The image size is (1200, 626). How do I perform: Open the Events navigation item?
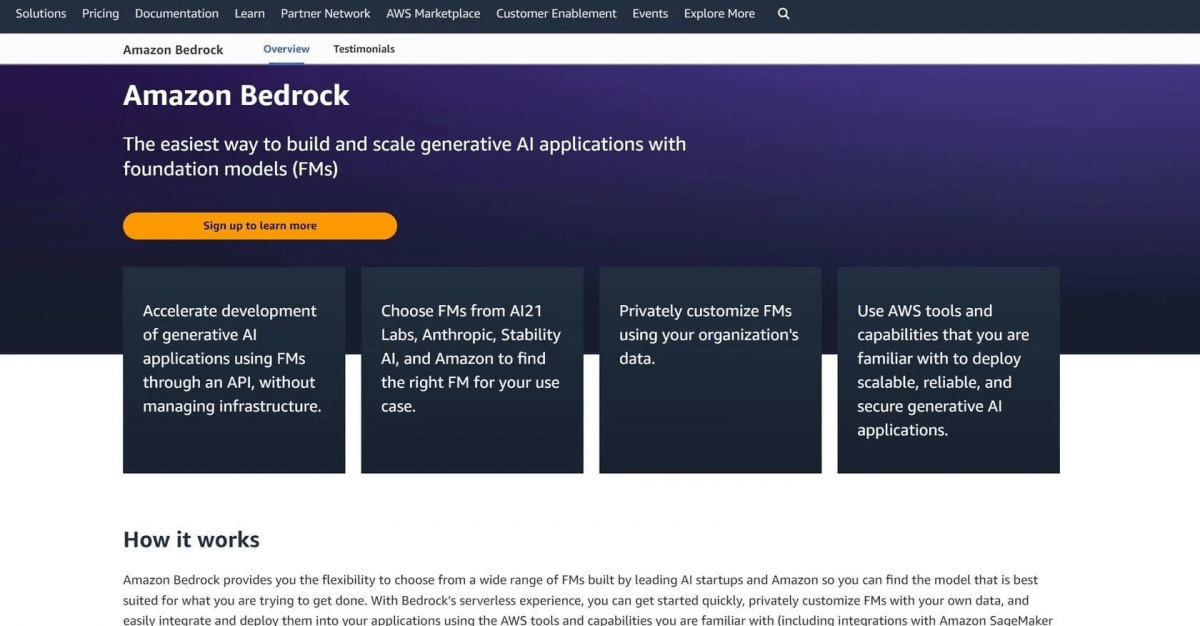click(650, 13)
